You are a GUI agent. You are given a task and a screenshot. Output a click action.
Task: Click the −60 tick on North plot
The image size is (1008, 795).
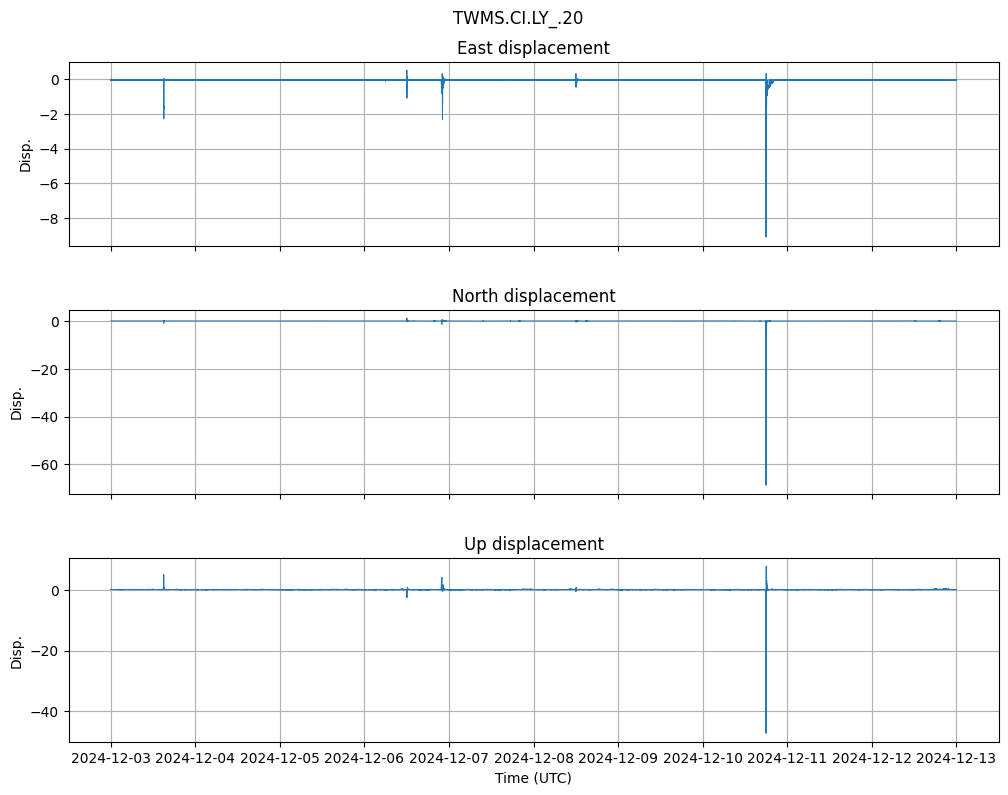tap(46, 465)
